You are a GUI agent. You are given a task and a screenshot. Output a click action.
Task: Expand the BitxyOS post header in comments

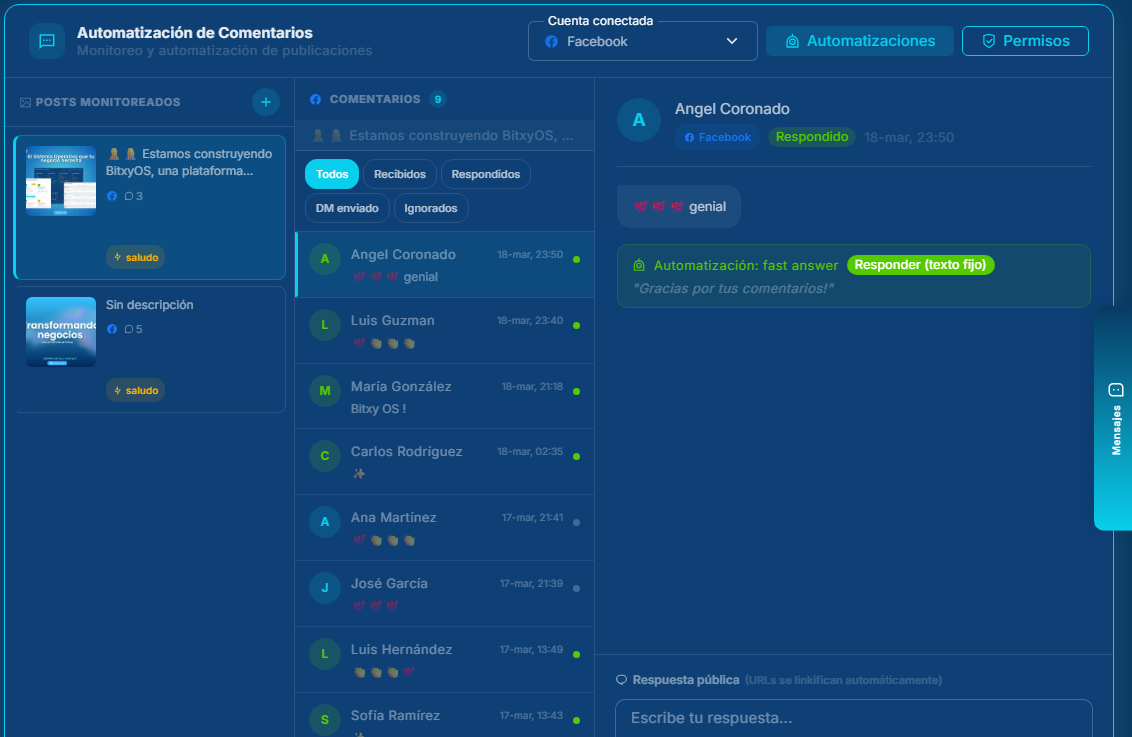coord(444,135)
